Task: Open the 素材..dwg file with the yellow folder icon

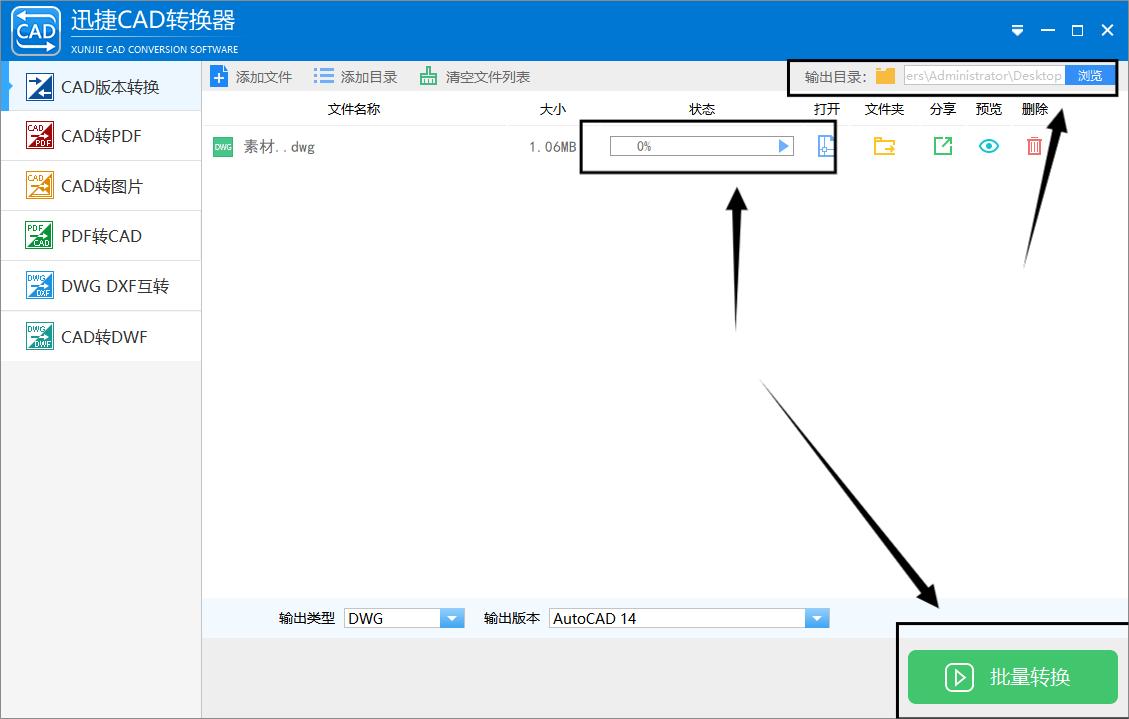Action: tap(883, 146)
